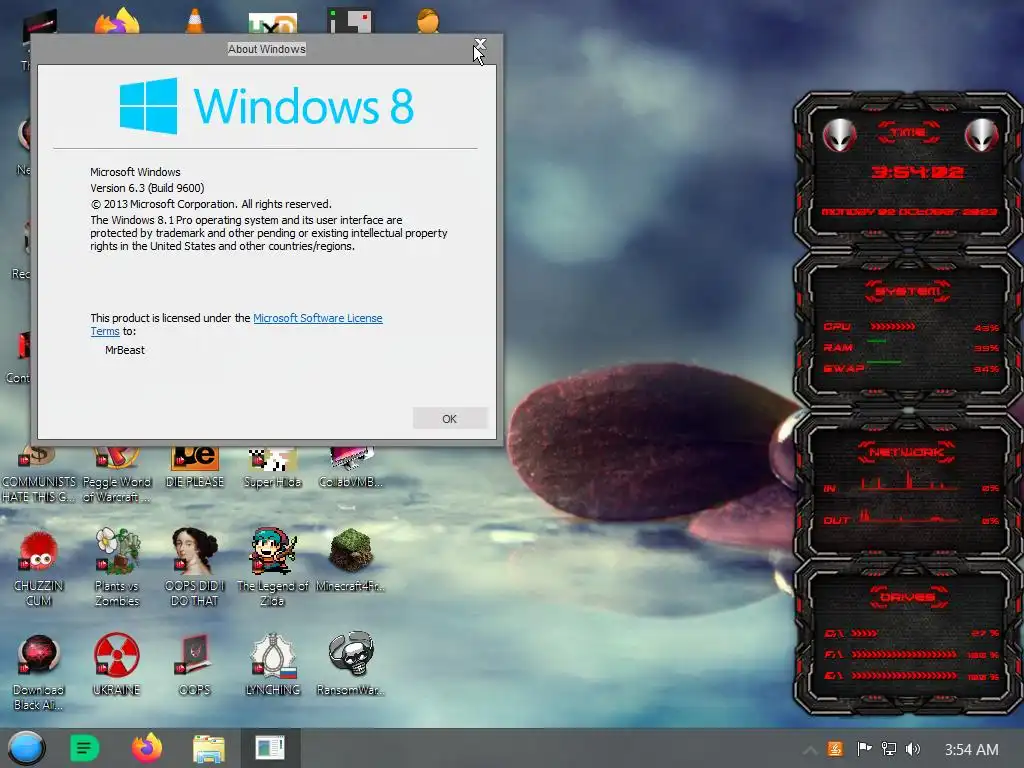Click the 'MrBeast' licensee text
Viewport: 1024px width, 768px height.
pos(125,350)
